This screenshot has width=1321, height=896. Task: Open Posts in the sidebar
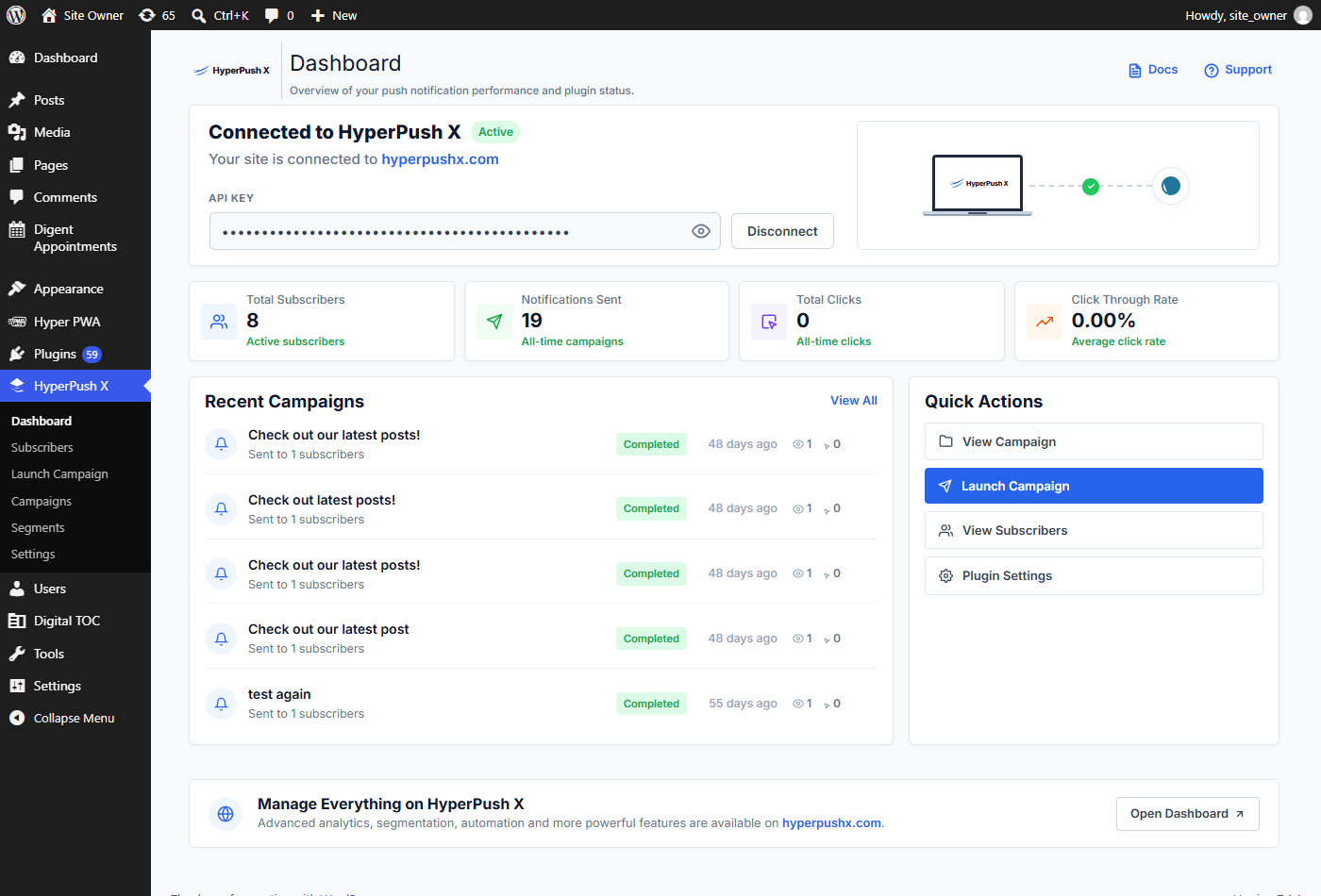pyautogui.click(x=75, y=100)
